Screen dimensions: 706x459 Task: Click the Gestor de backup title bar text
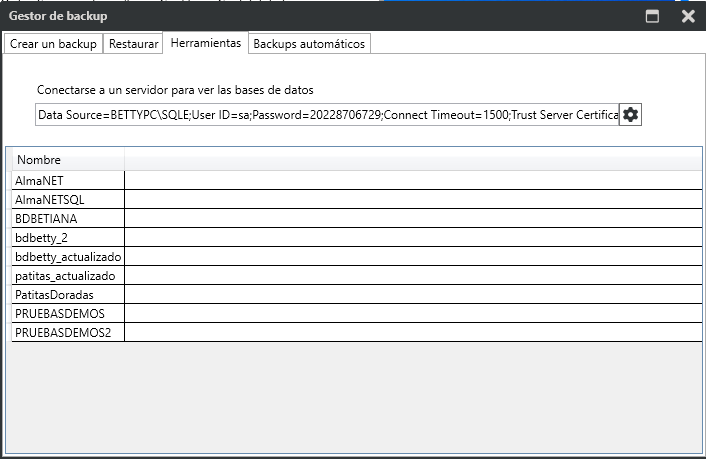point(58,16)
